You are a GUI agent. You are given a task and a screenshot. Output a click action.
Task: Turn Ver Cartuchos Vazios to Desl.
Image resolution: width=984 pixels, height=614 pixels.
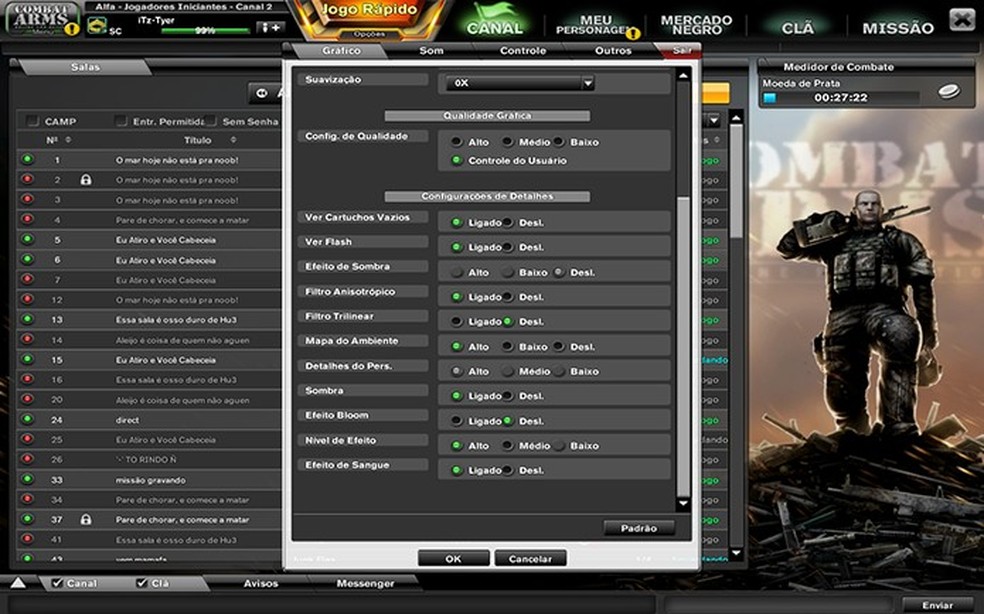(508, 223)
